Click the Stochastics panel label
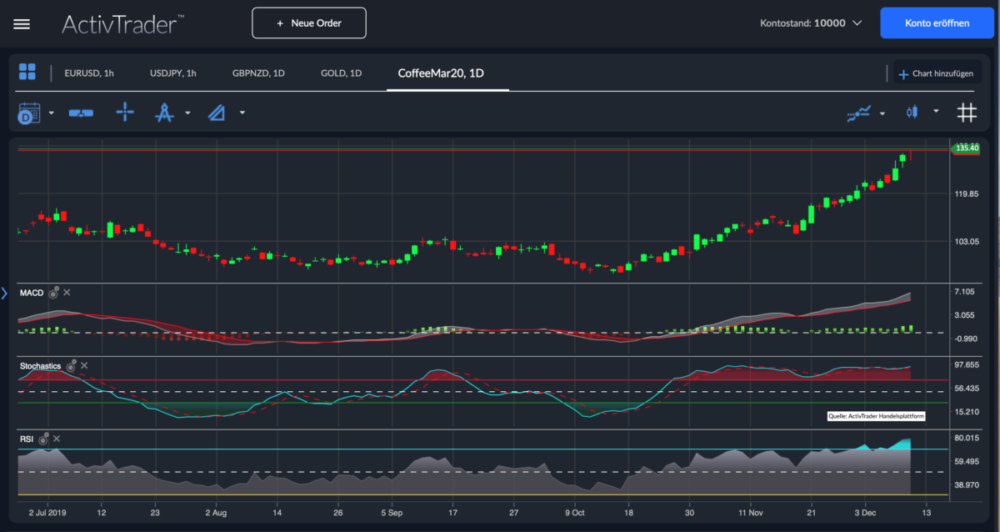The height and width of the screenshot is (532, 1000). coord(40,366)
